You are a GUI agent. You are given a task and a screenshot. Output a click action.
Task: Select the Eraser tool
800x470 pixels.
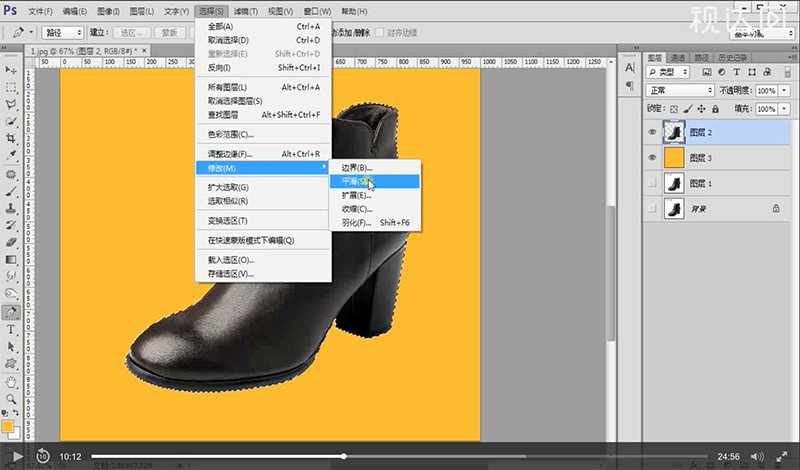click(x=11, y=243)
